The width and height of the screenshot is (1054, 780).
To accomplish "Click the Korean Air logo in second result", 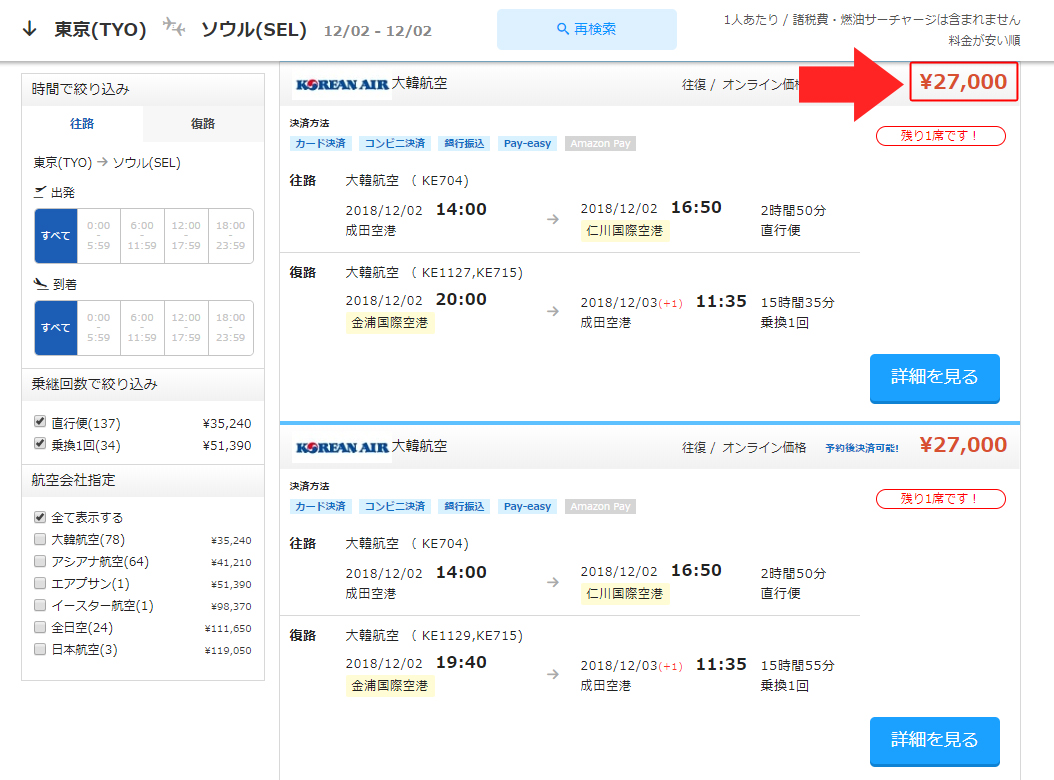I will (x=342, y=448).
